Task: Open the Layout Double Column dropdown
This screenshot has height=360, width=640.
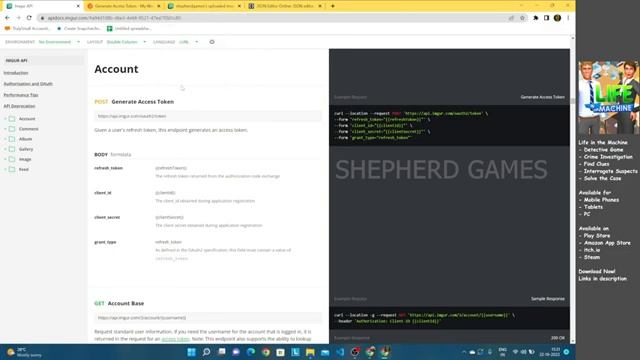Action: (x=127, y=42)
